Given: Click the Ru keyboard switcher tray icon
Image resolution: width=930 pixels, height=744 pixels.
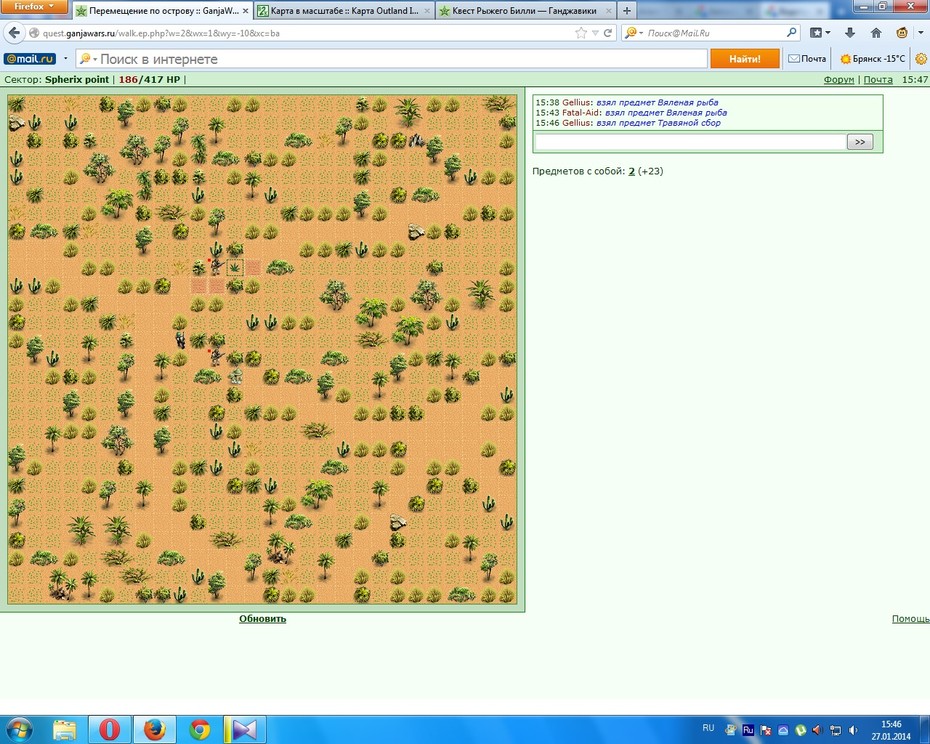Looking at the screenshot, I should click(x=748, y=730).
